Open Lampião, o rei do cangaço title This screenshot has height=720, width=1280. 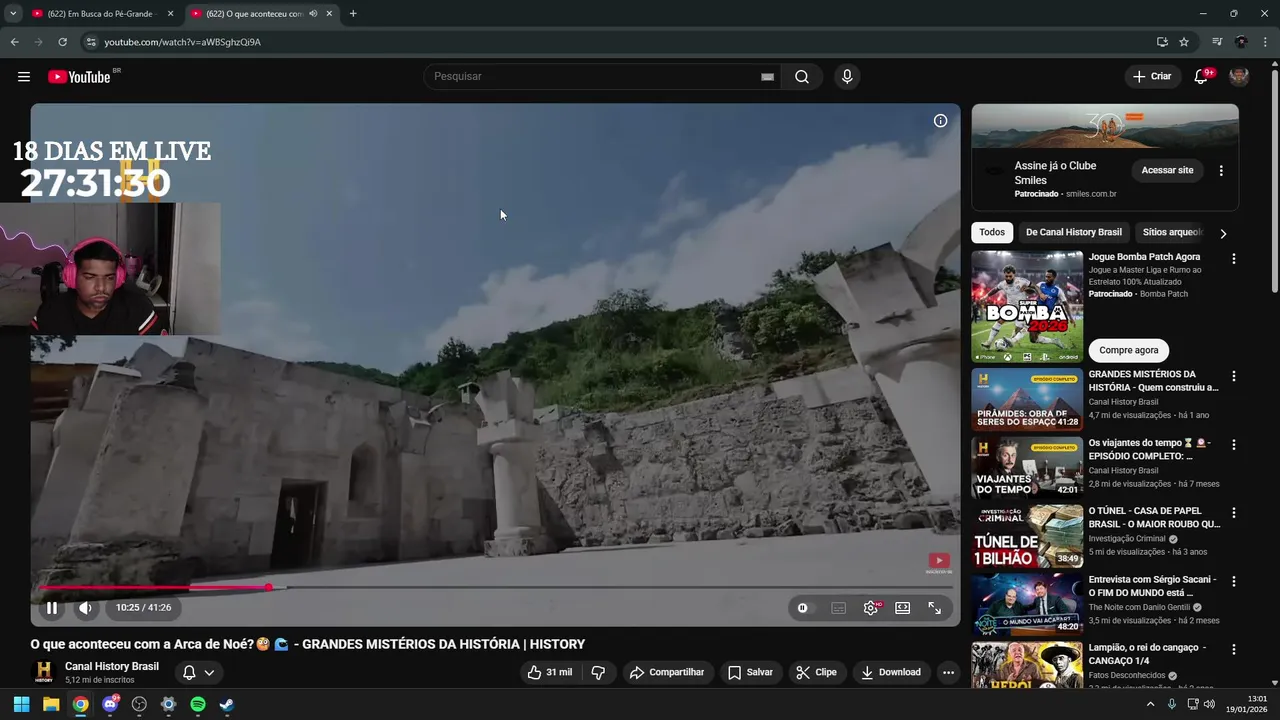(1147, 654)
